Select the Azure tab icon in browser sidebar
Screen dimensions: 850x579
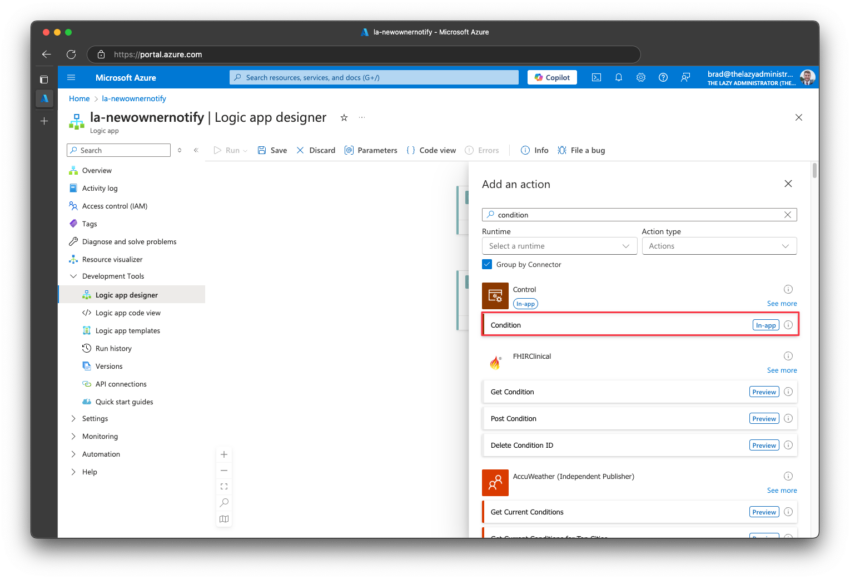point(44,99)
